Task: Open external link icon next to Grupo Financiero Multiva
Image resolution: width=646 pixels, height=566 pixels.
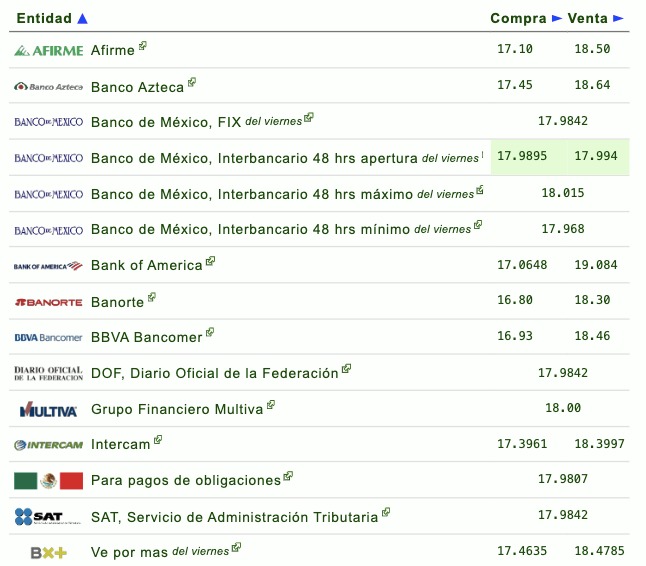Action: click(x=271, y=405)
